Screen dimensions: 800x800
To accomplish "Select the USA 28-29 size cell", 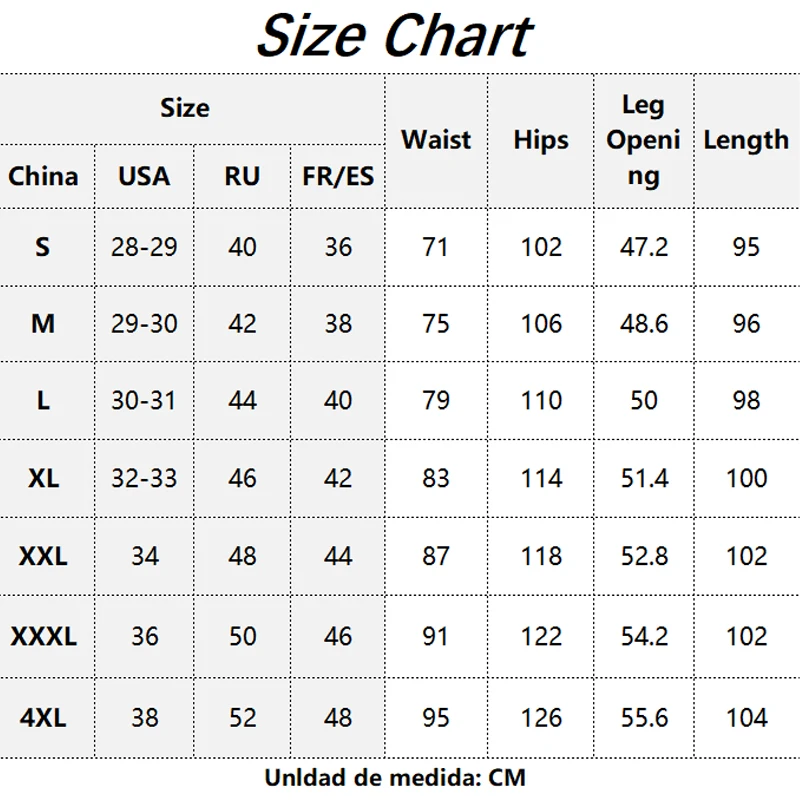I will (144, 247).
